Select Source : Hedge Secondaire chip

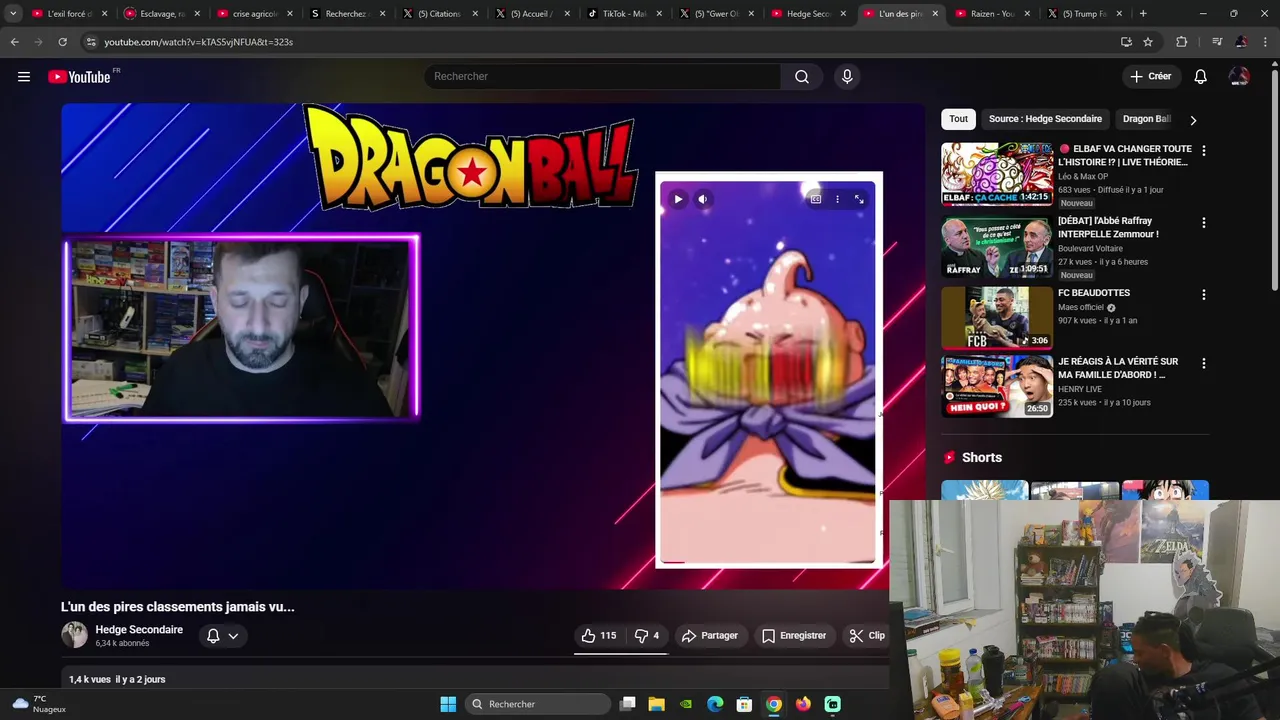pos(1045,119)
